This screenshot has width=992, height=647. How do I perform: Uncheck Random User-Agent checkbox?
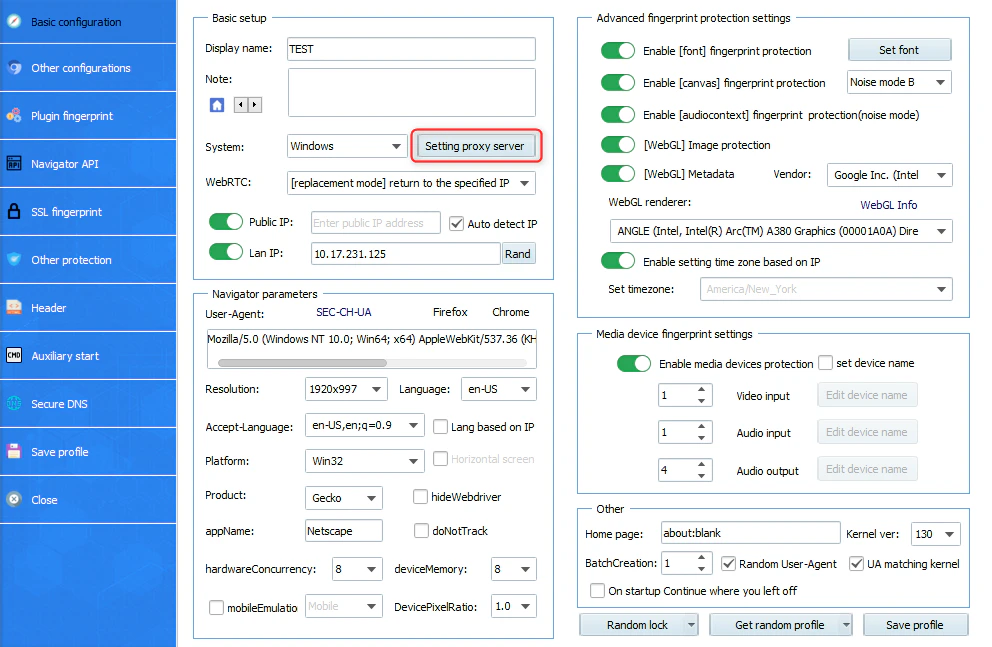coord(728,564)
